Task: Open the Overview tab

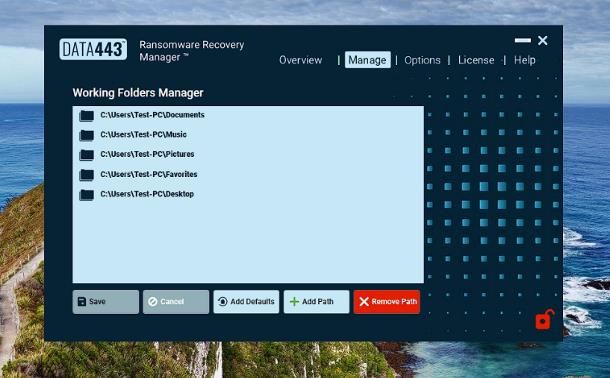Action: [301, 60]
